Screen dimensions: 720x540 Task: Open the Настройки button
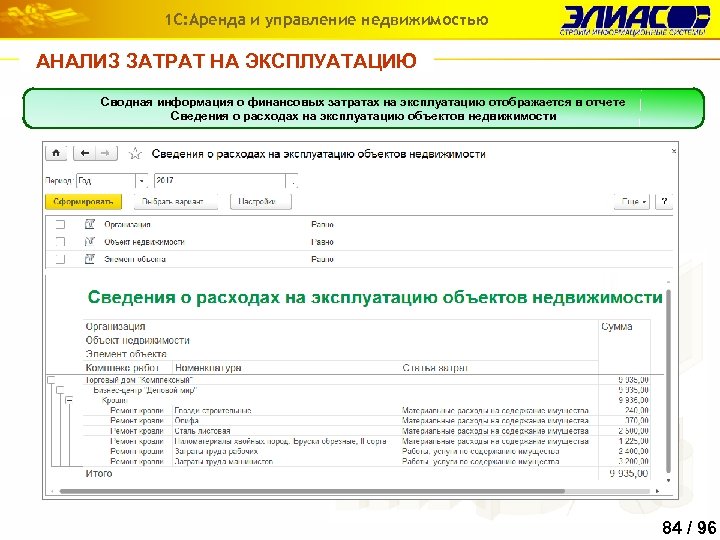pyautogui.click(x=260, y=202)
